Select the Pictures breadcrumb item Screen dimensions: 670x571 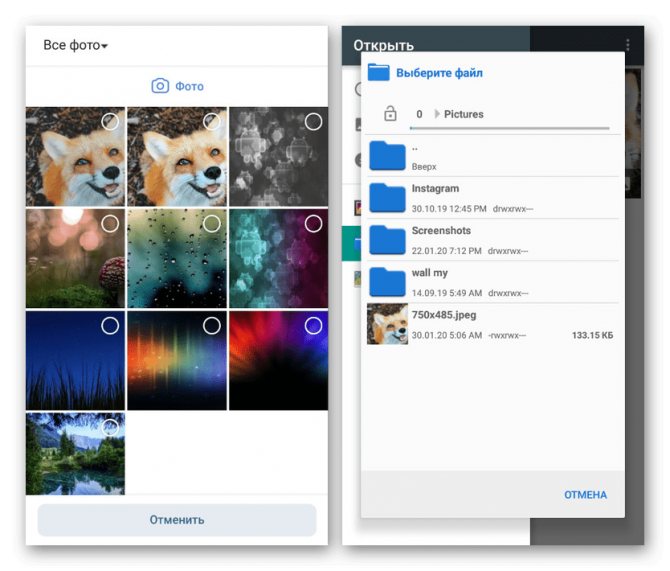(464, 114)
